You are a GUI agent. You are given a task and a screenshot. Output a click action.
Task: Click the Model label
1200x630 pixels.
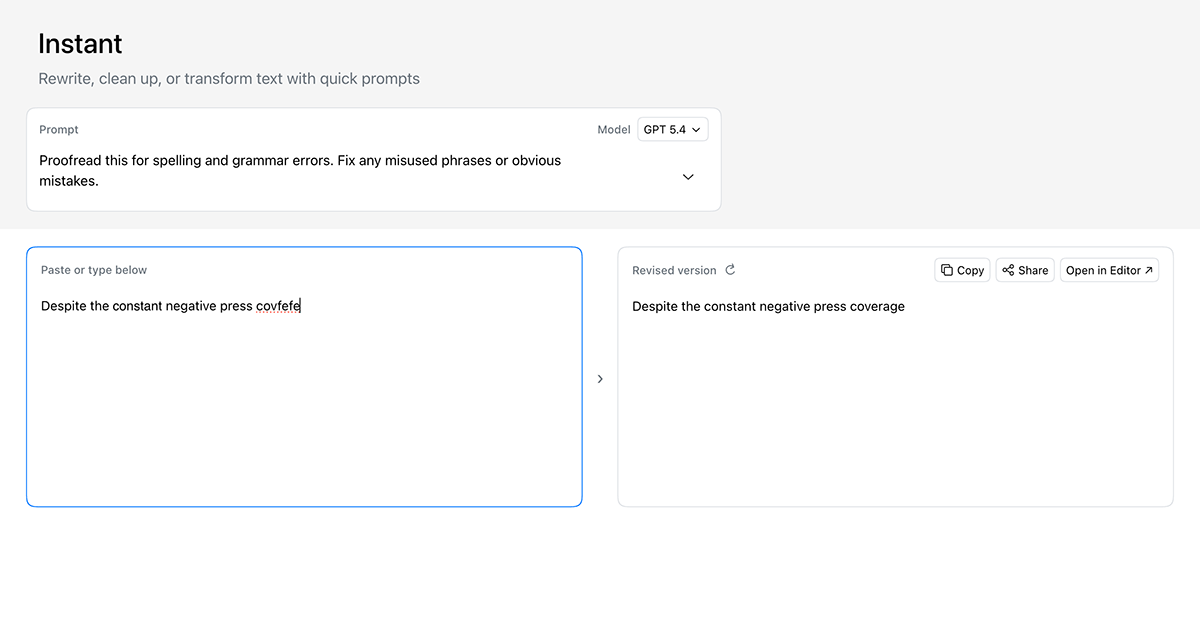[x=614, y=130]
